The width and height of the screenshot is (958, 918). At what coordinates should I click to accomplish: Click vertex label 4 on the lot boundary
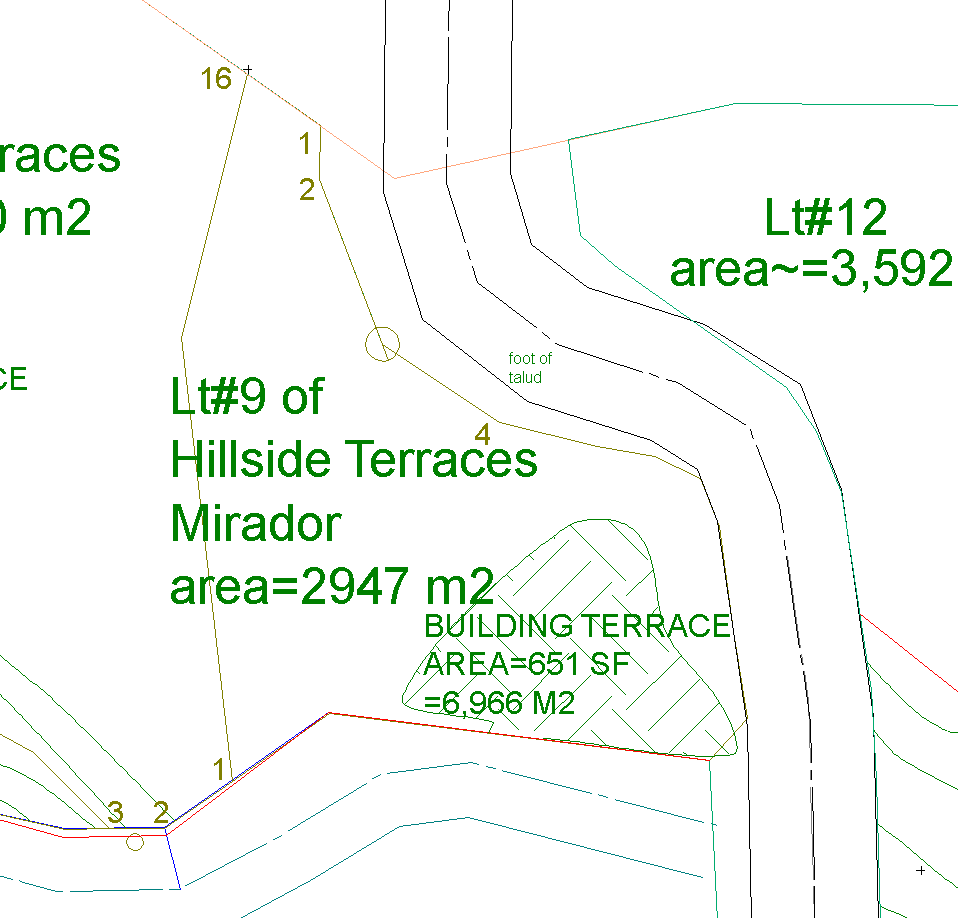coord(482,435)
